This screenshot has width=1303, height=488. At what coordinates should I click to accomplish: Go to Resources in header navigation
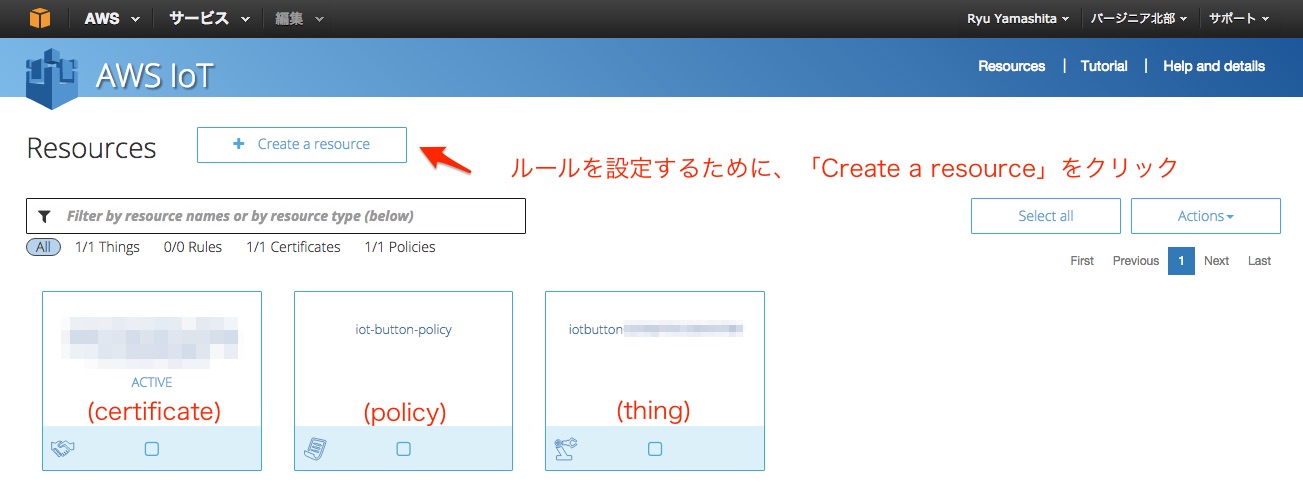(1011, 66)
